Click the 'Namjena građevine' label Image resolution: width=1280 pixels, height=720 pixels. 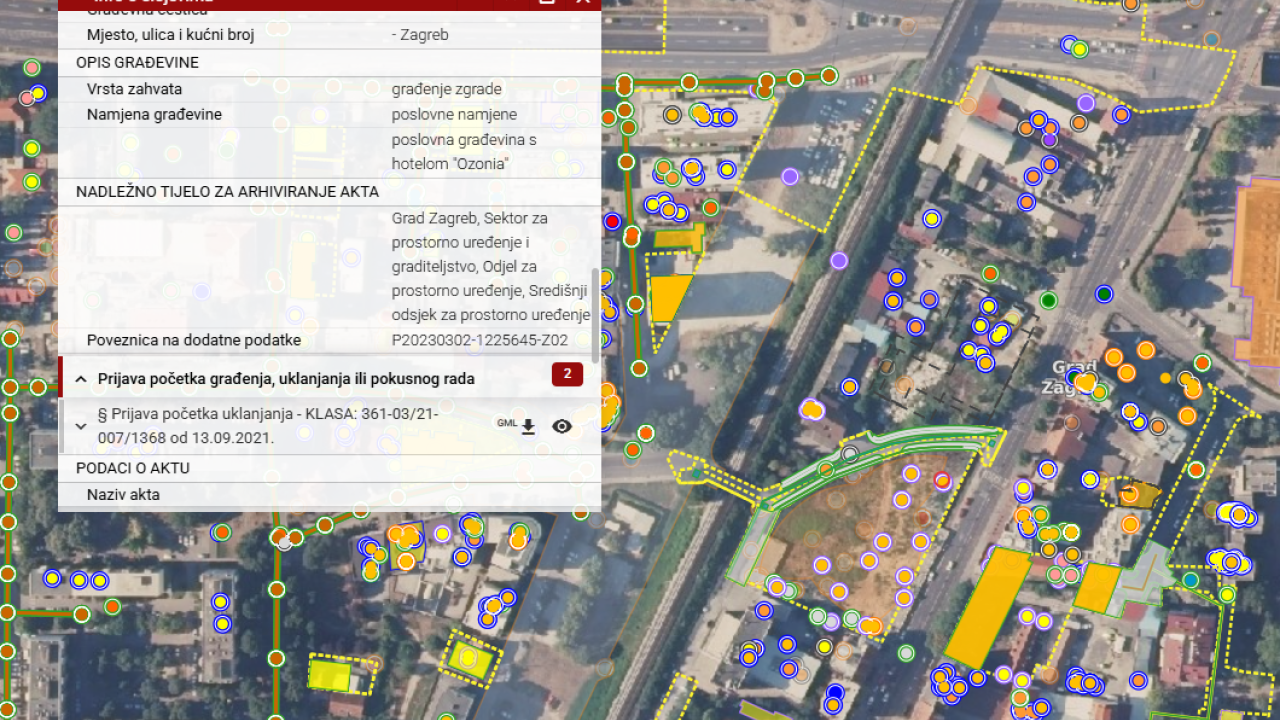tap(155, 115)
